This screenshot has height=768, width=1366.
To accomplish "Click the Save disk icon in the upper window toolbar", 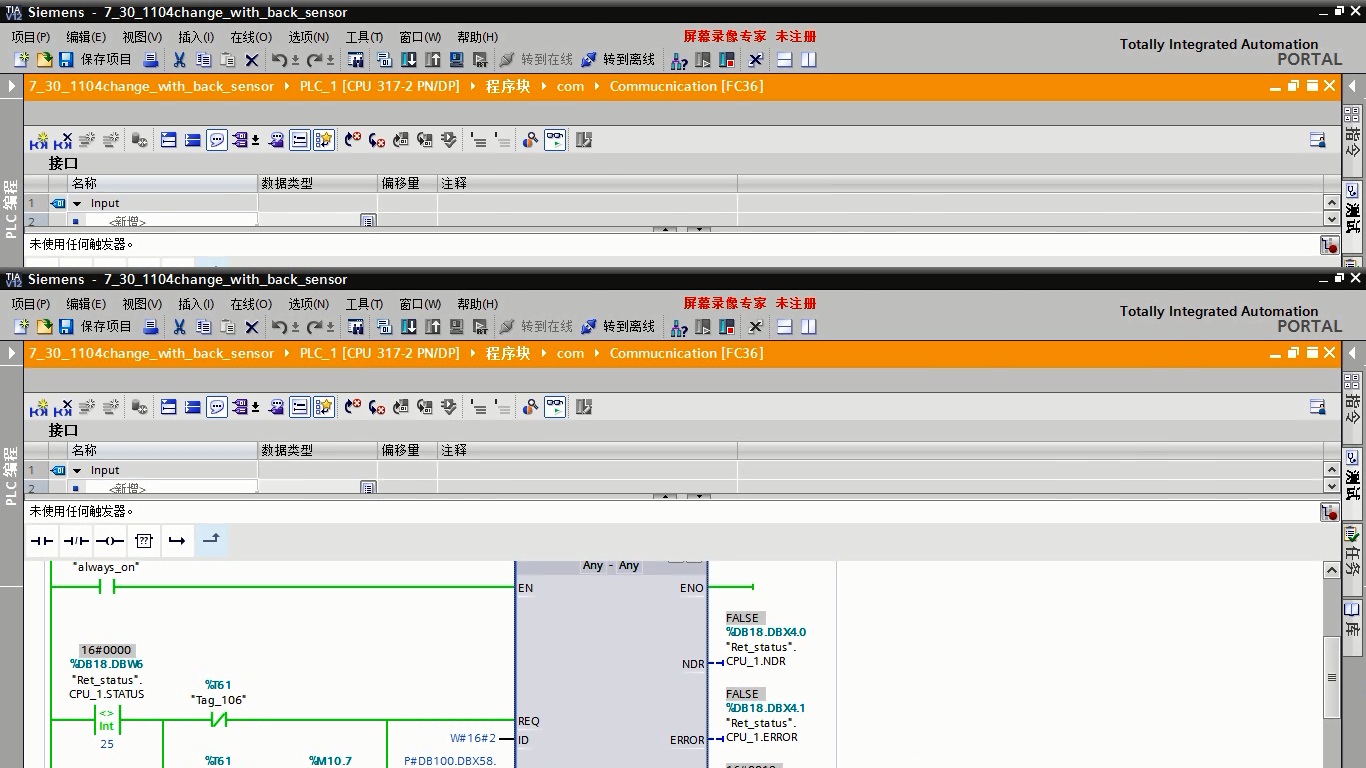I will click(66, 60).
